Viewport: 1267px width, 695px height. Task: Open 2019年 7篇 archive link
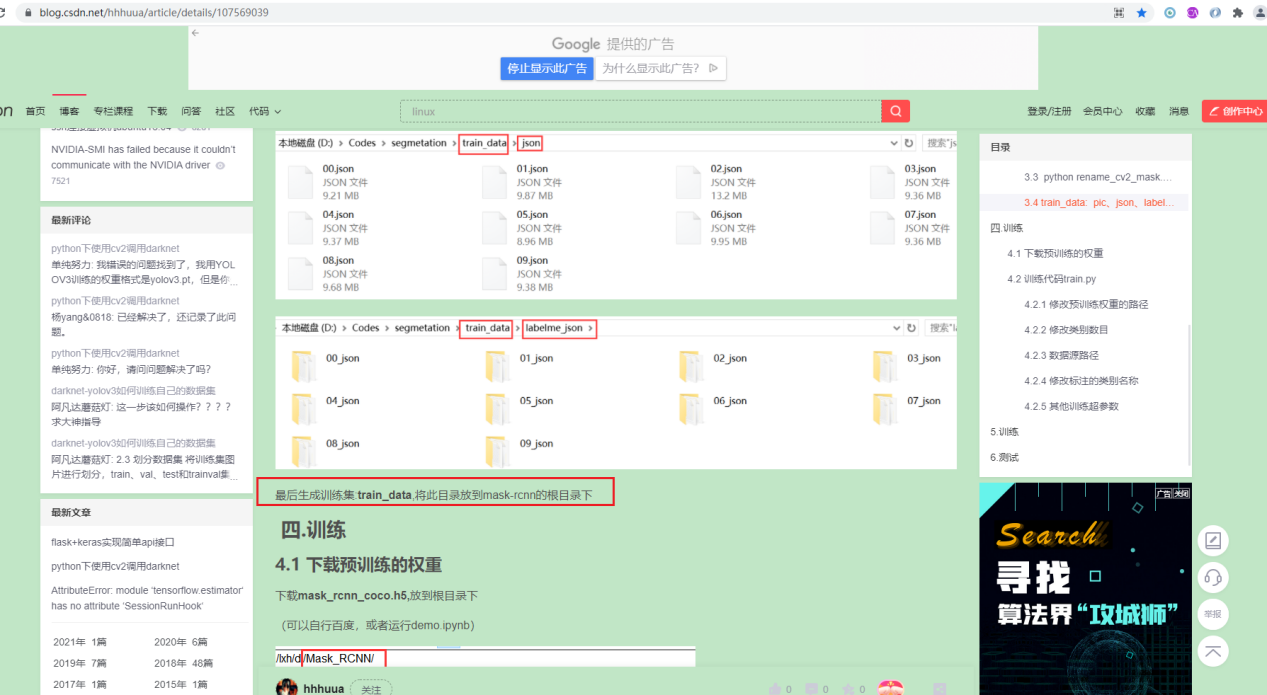81,663
